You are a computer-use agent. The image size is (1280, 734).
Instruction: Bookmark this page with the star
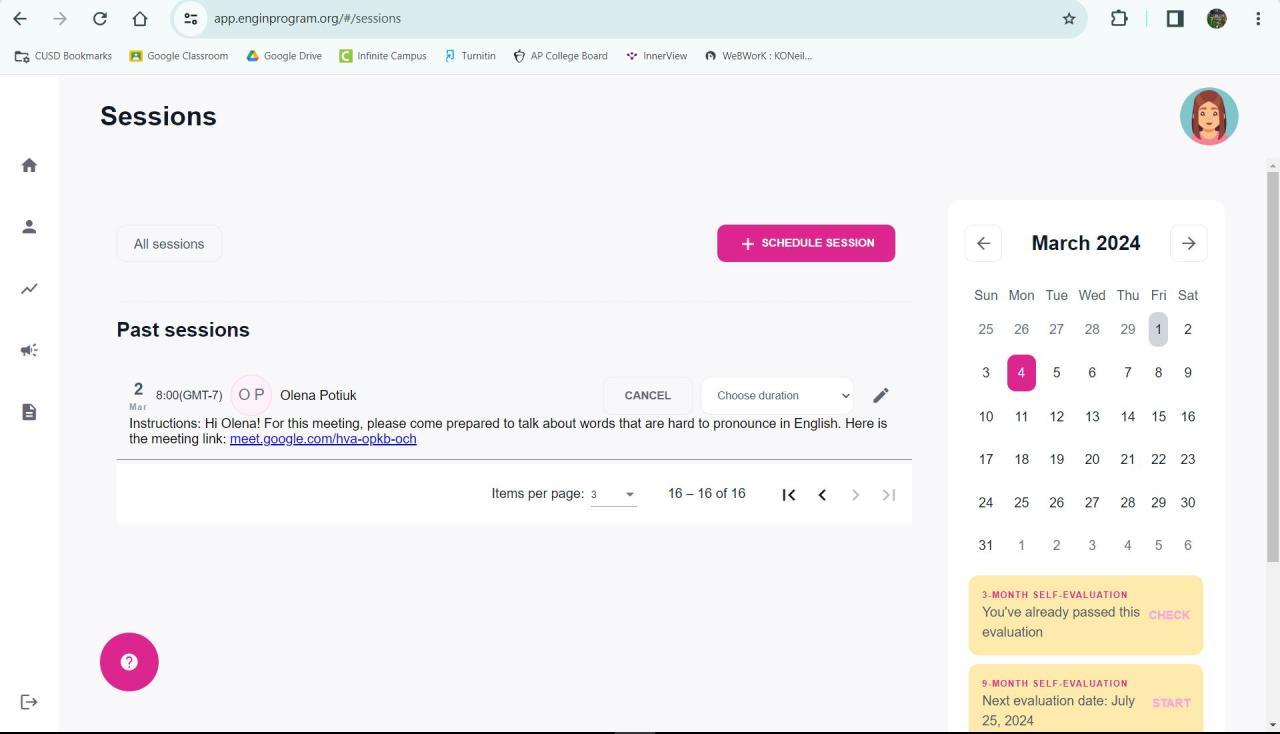click(x=1069, y=18)
